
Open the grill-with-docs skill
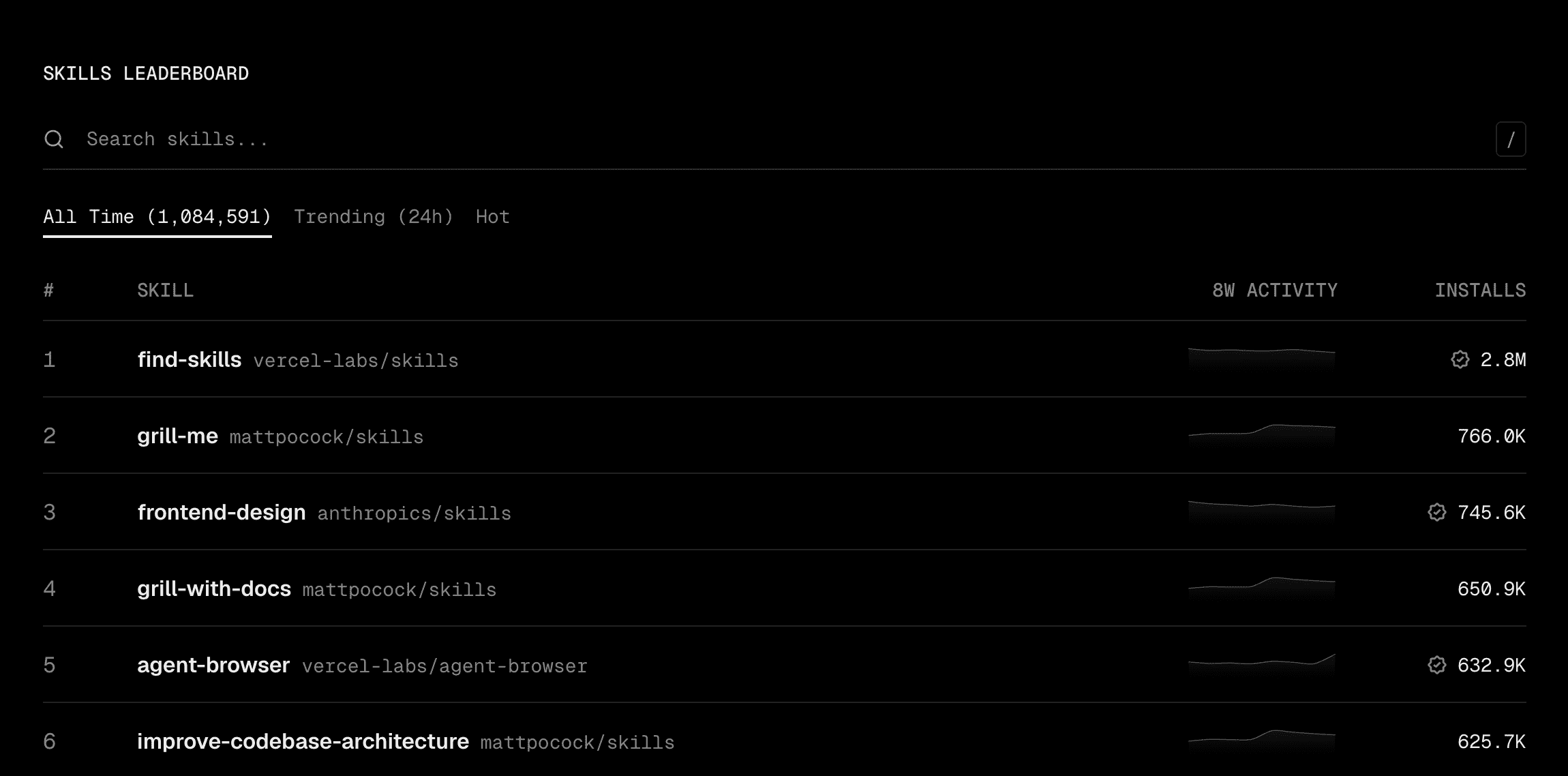214,588
